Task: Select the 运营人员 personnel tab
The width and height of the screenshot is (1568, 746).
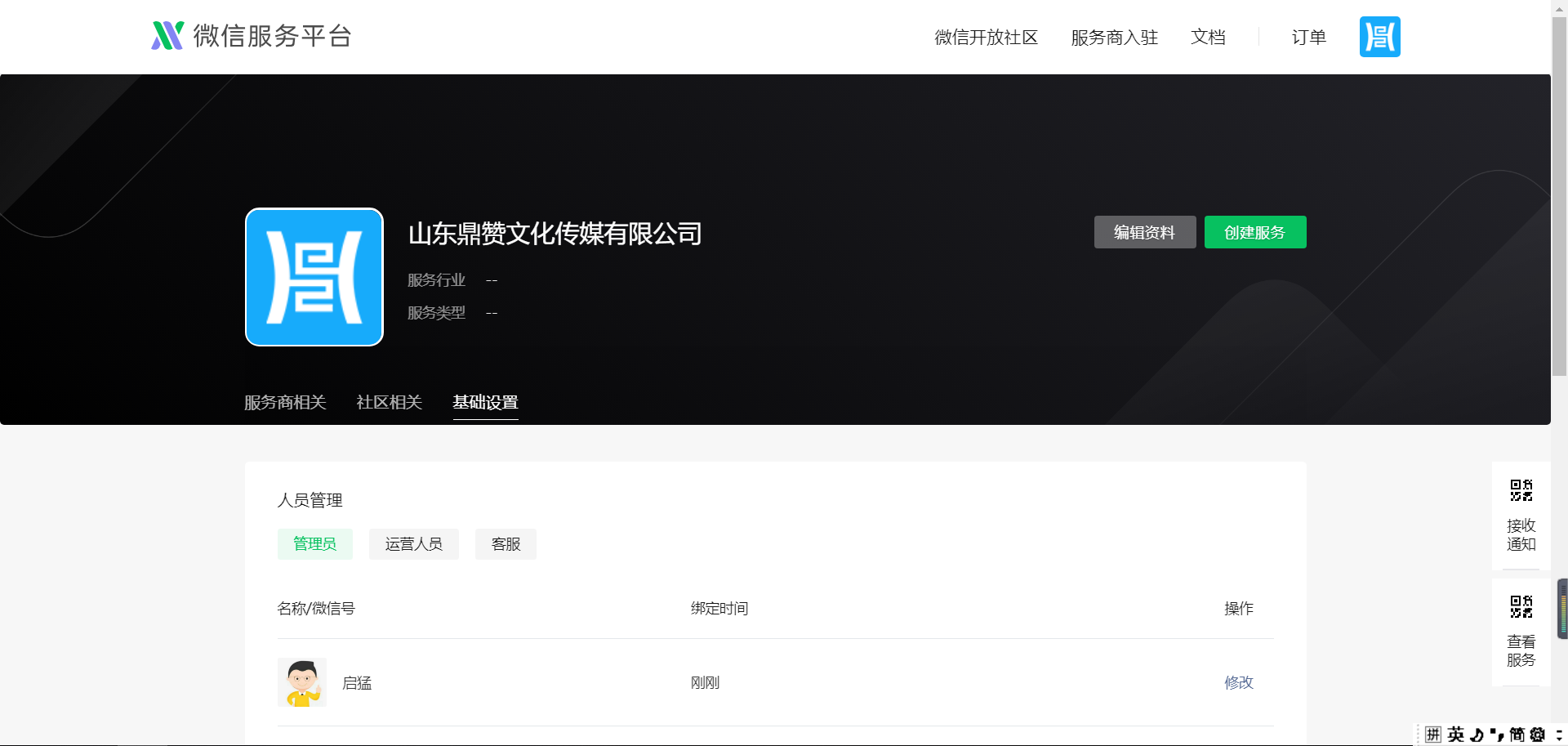Action: point(413,544)
